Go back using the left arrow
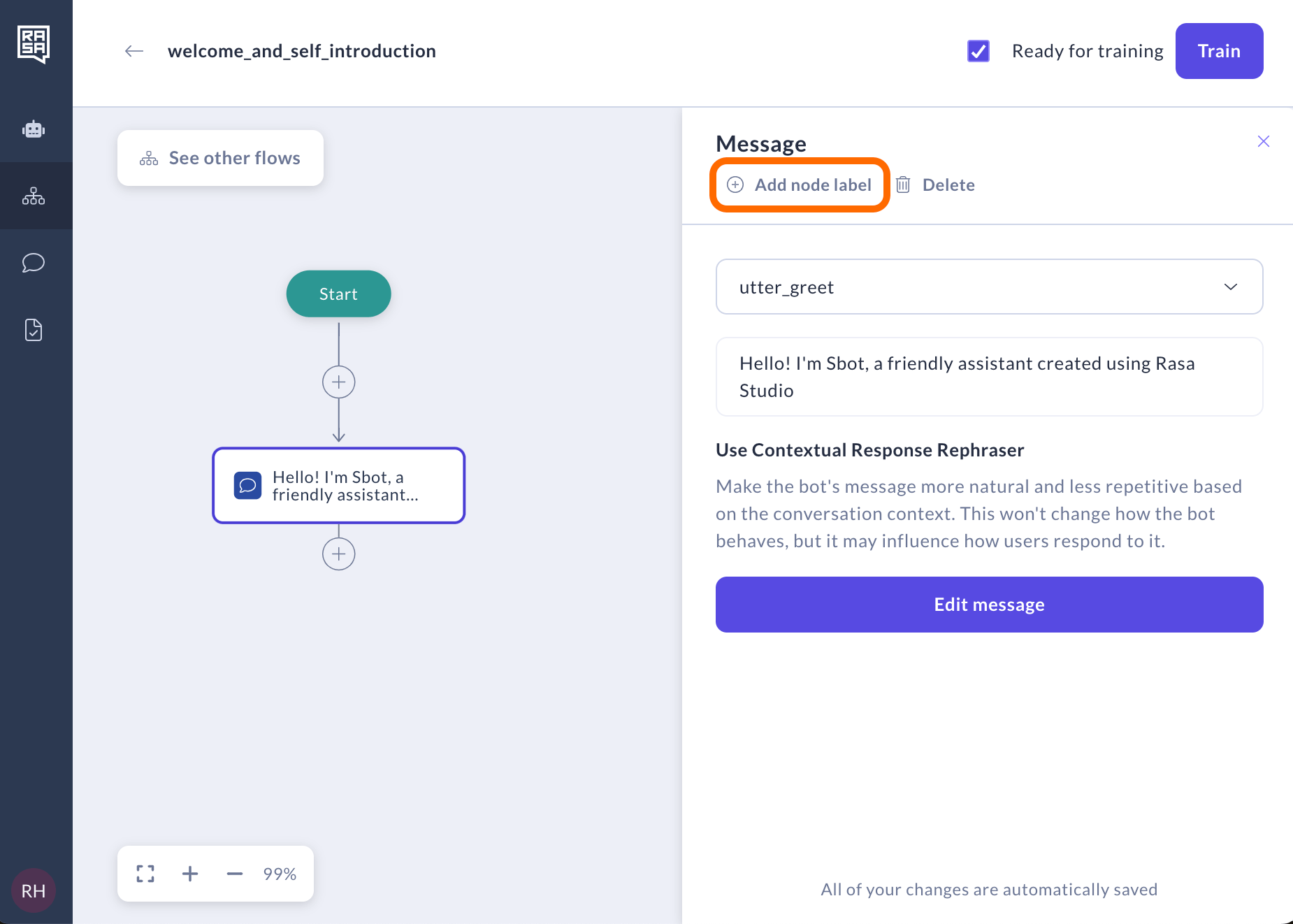This screenshot has height=924, width=1293. (x=134, y=51)
